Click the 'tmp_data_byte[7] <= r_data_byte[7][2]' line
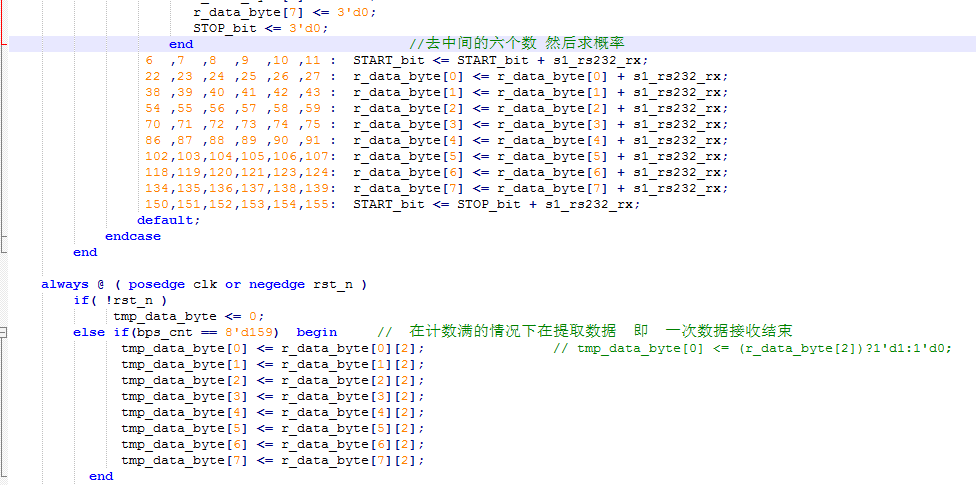Image resolution: width=976 pixels, height=485 pixels. [273, 460]
